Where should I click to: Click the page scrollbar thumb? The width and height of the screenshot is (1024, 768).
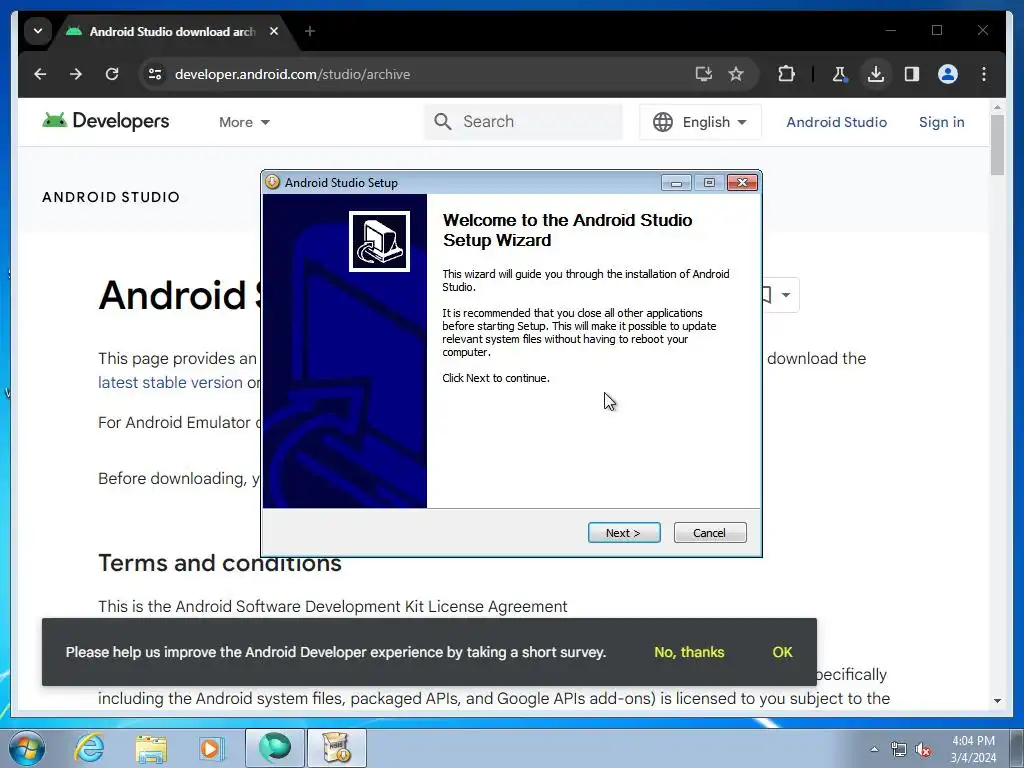click(x=997, y=145)
